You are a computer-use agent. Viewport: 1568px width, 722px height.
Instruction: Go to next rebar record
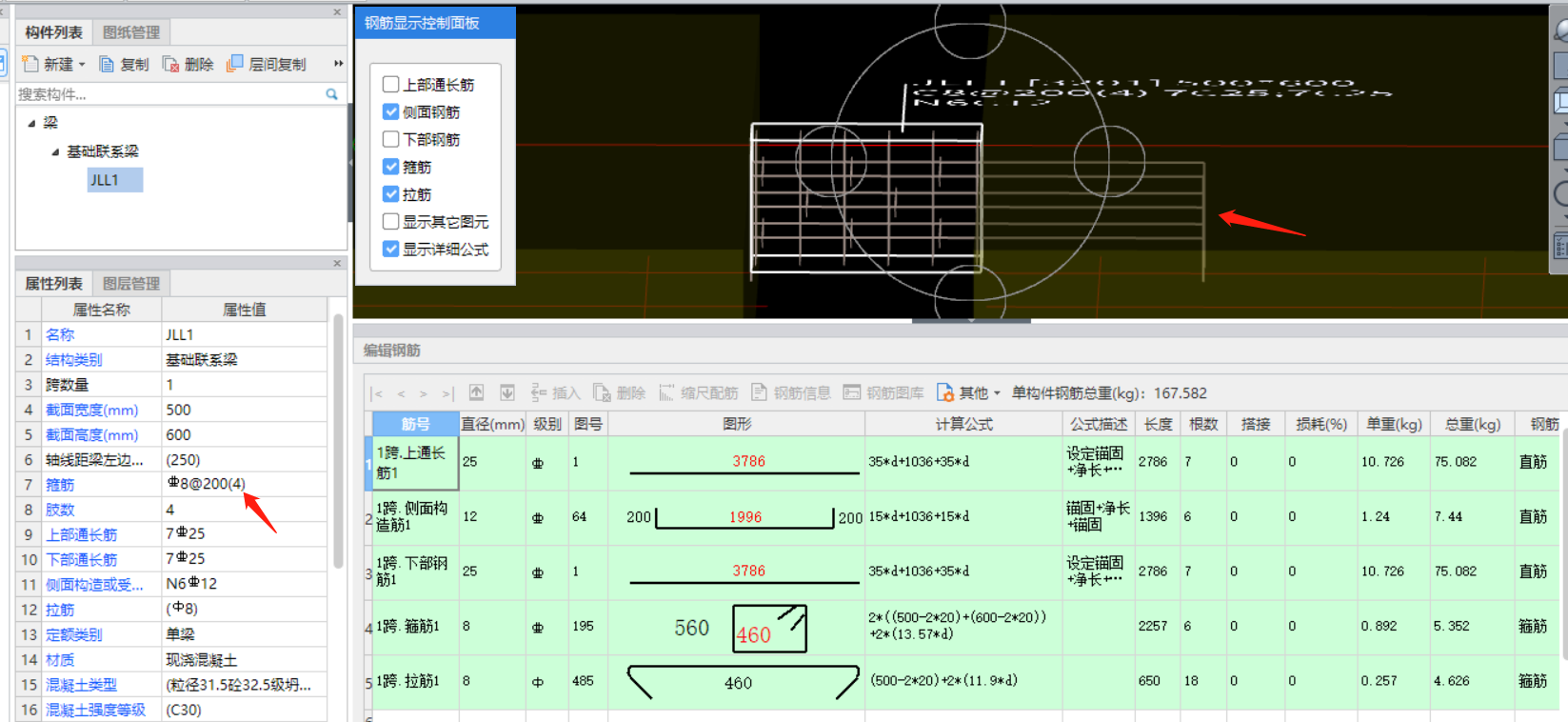tap(424, 393)
